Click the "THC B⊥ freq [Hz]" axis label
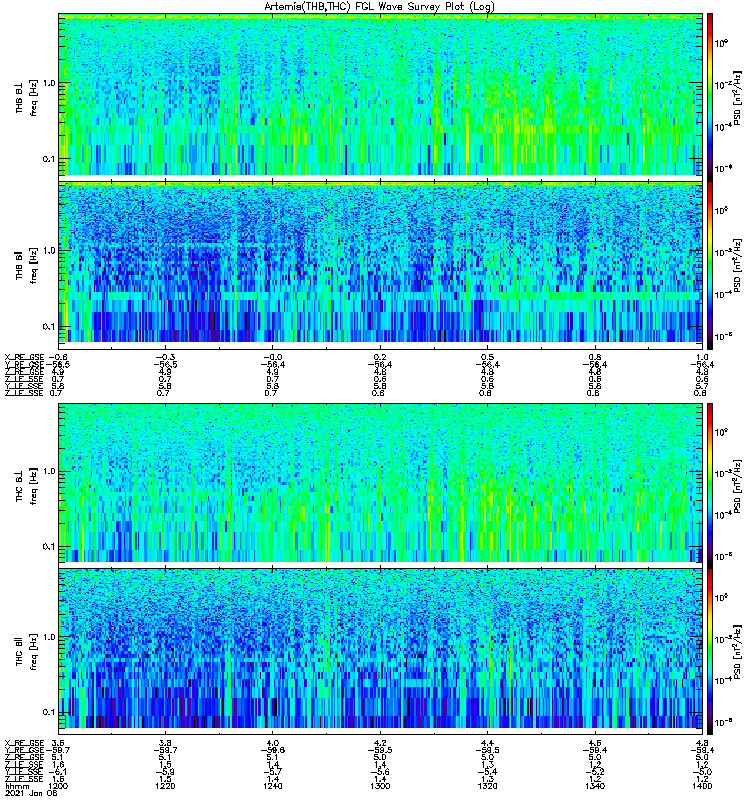This screenshot has width=750, height=800. tap(27, 486)
